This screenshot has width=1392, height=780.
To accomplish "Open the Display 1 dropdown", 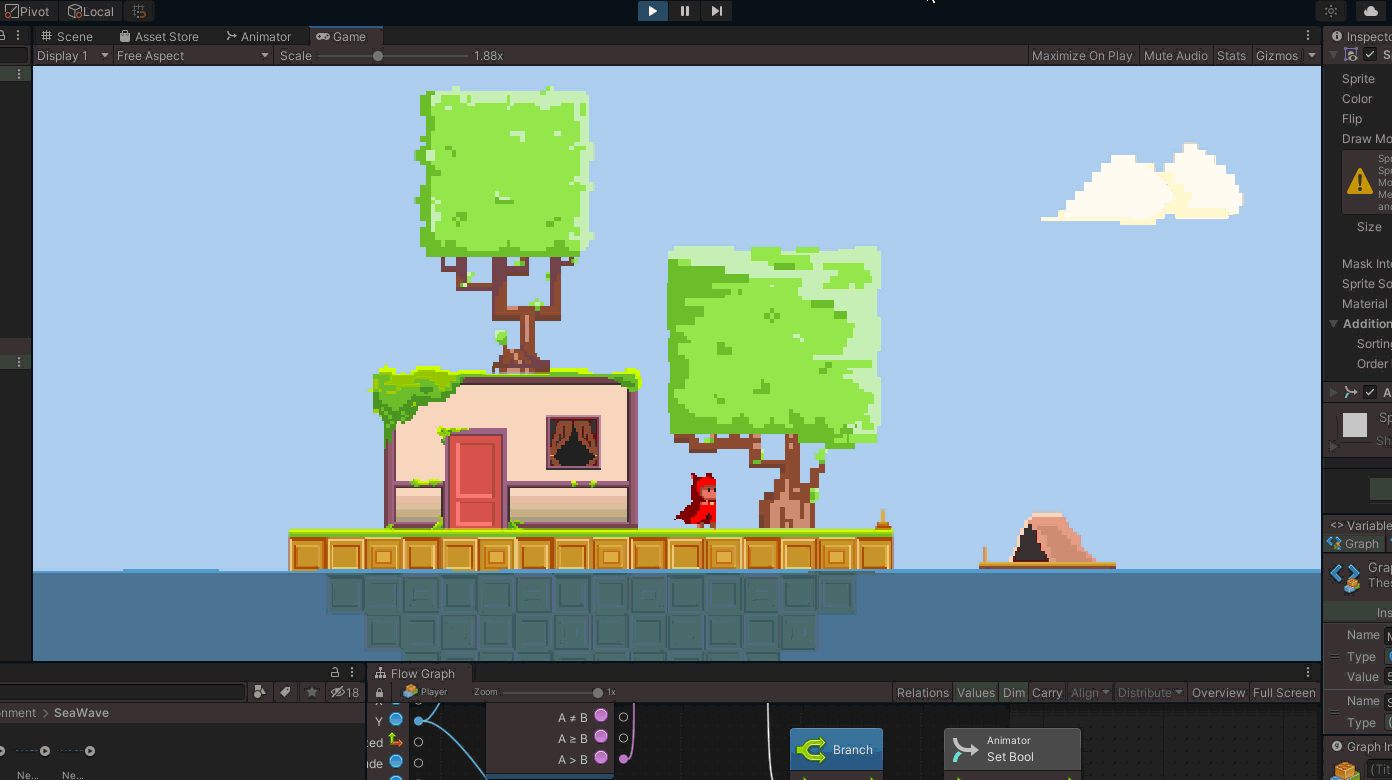I will [72, 56].
